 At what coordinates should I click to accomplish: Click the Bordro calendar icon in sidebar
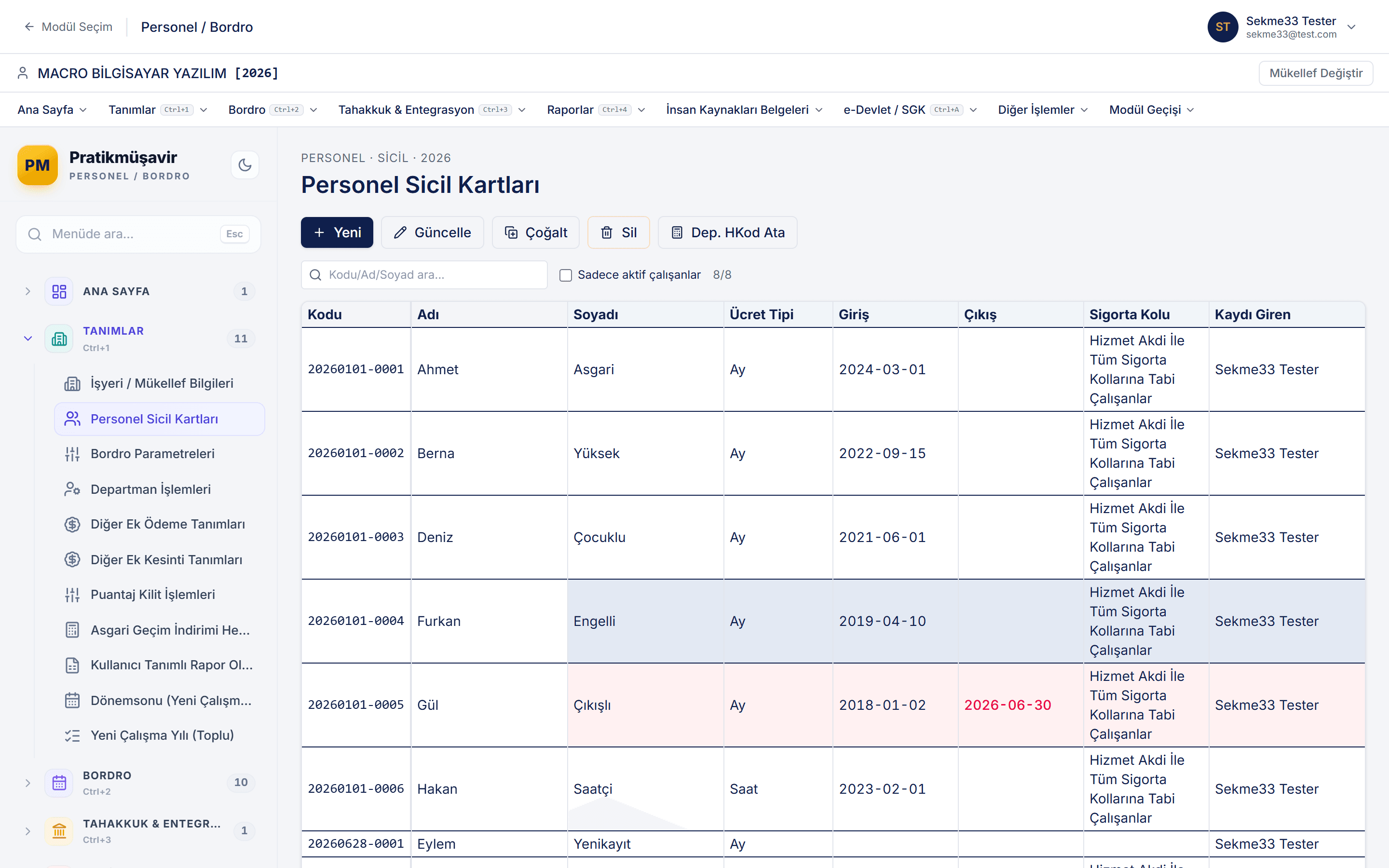[x=59, y=783]
